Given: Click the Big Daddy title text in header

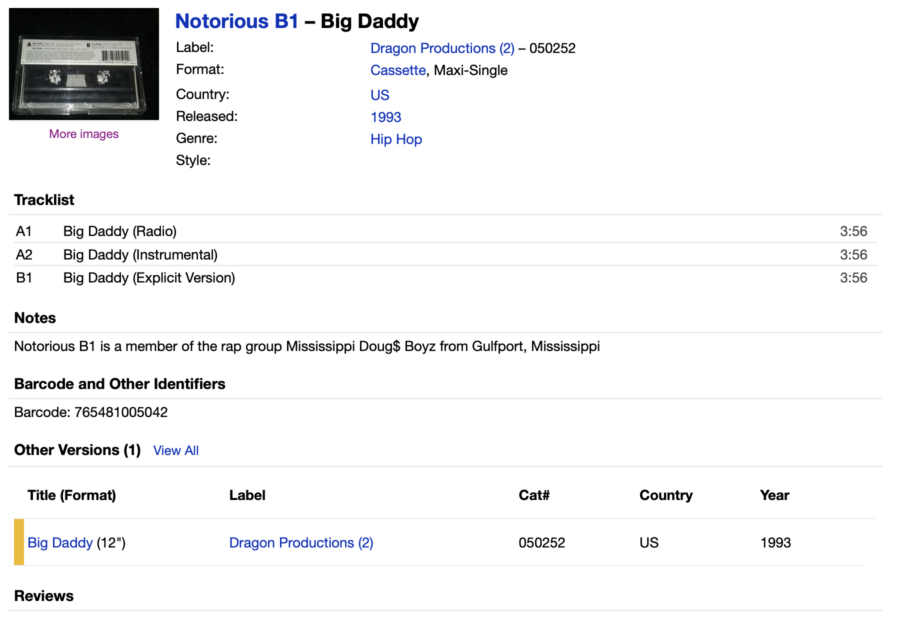Looking at the screenshot, I should pos(370,21).
